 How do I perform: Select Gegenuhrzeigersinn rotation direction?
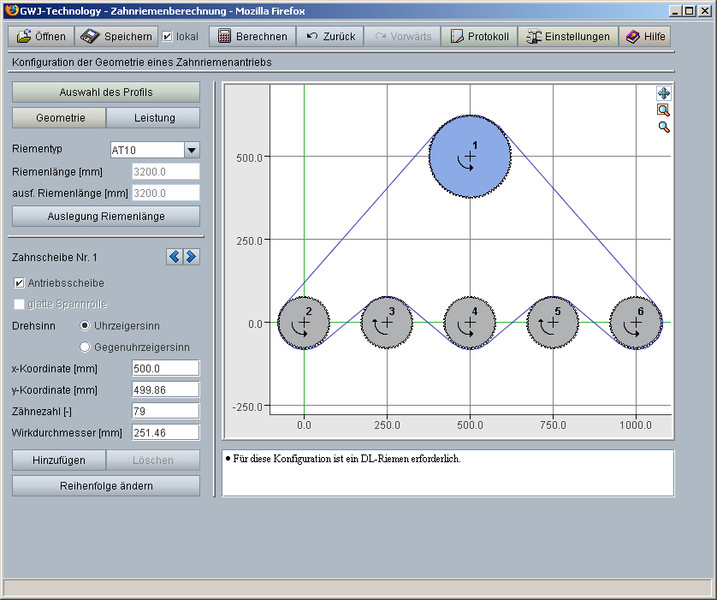(85, 345)
